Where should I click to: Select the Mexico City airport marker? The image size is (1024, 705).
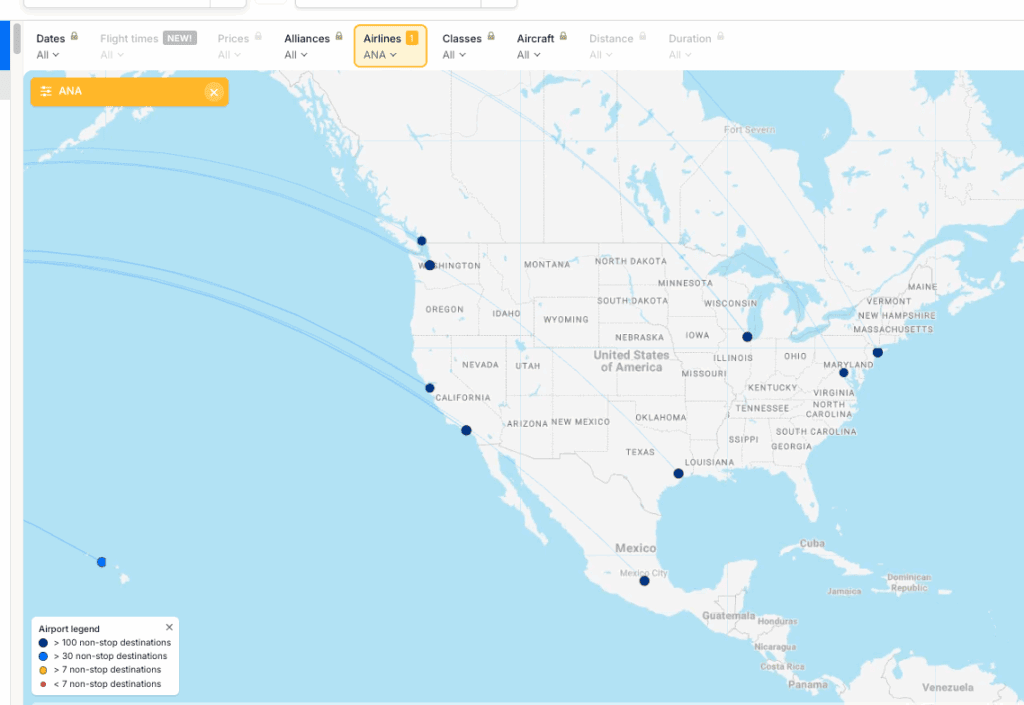pyautogui.click(x=644, y=581)
